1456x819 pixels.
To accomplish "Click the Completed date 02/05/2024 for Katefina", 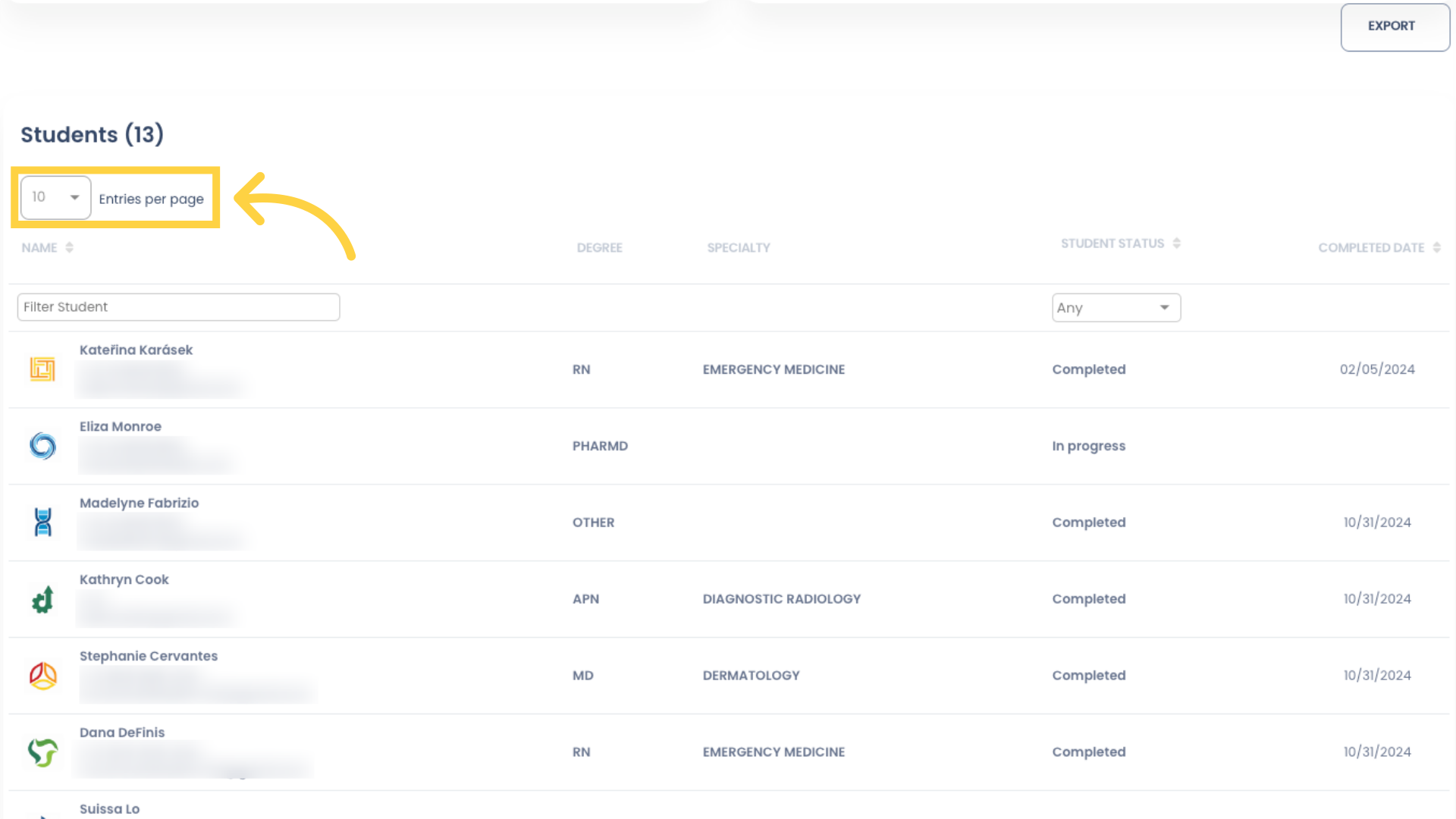I will (1376, 369).
